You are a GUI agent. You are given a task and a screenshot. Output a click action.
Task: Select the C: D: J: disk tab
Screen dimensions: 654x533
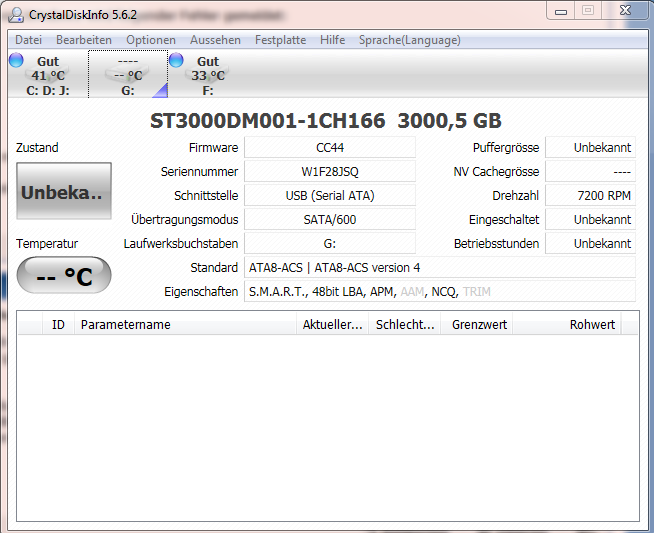[48, 75]
